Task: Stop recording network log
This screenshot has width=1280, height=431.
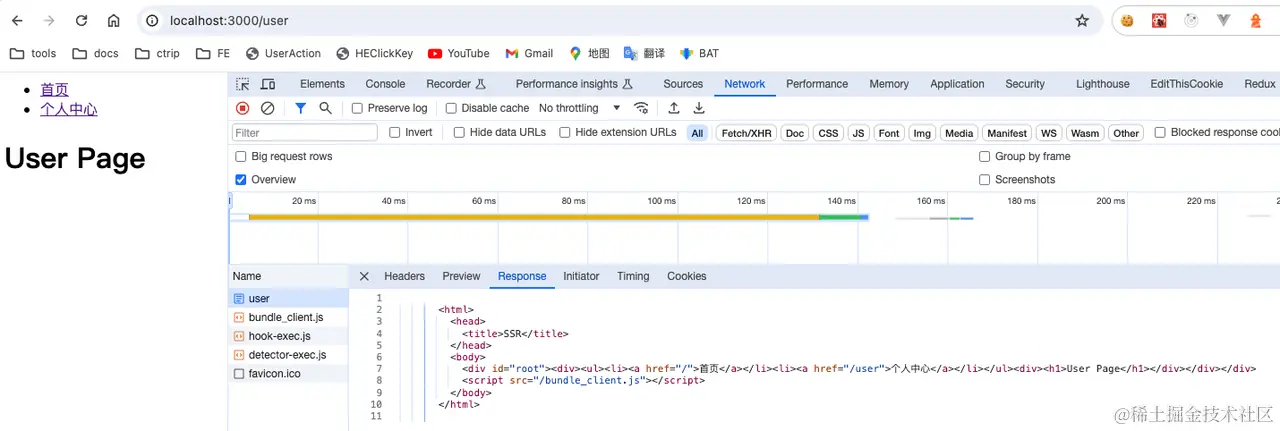Action: coord(243,108)
